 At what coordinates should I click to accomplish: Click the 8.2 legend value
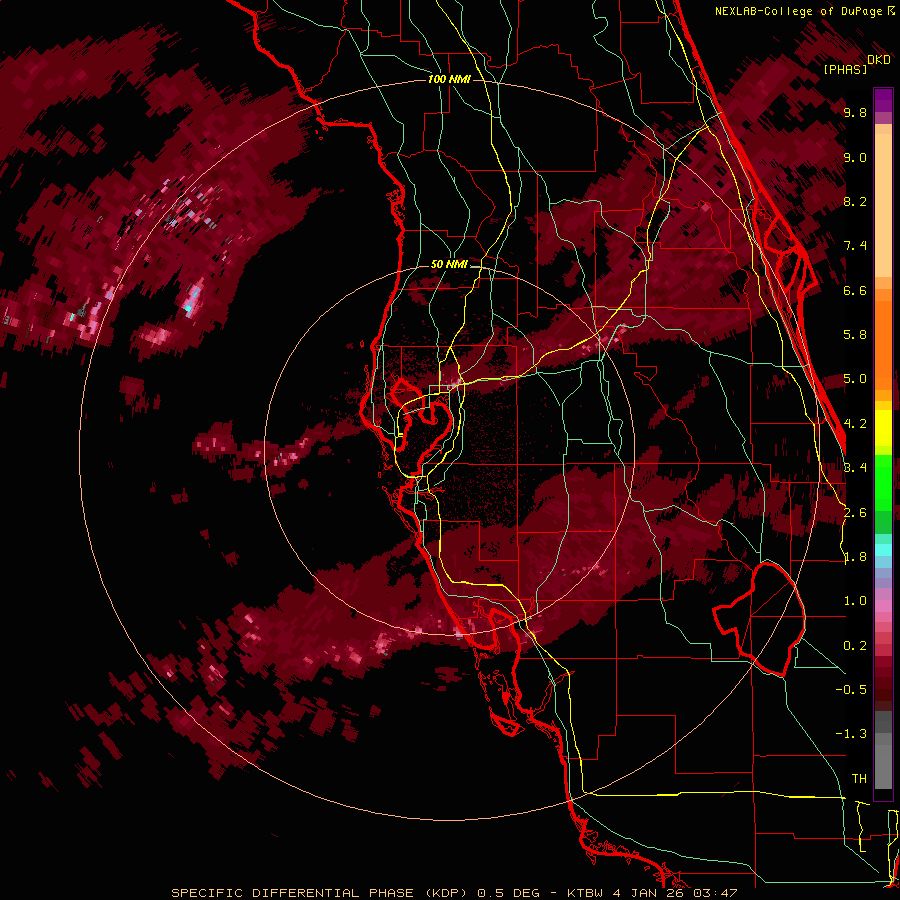855,201
